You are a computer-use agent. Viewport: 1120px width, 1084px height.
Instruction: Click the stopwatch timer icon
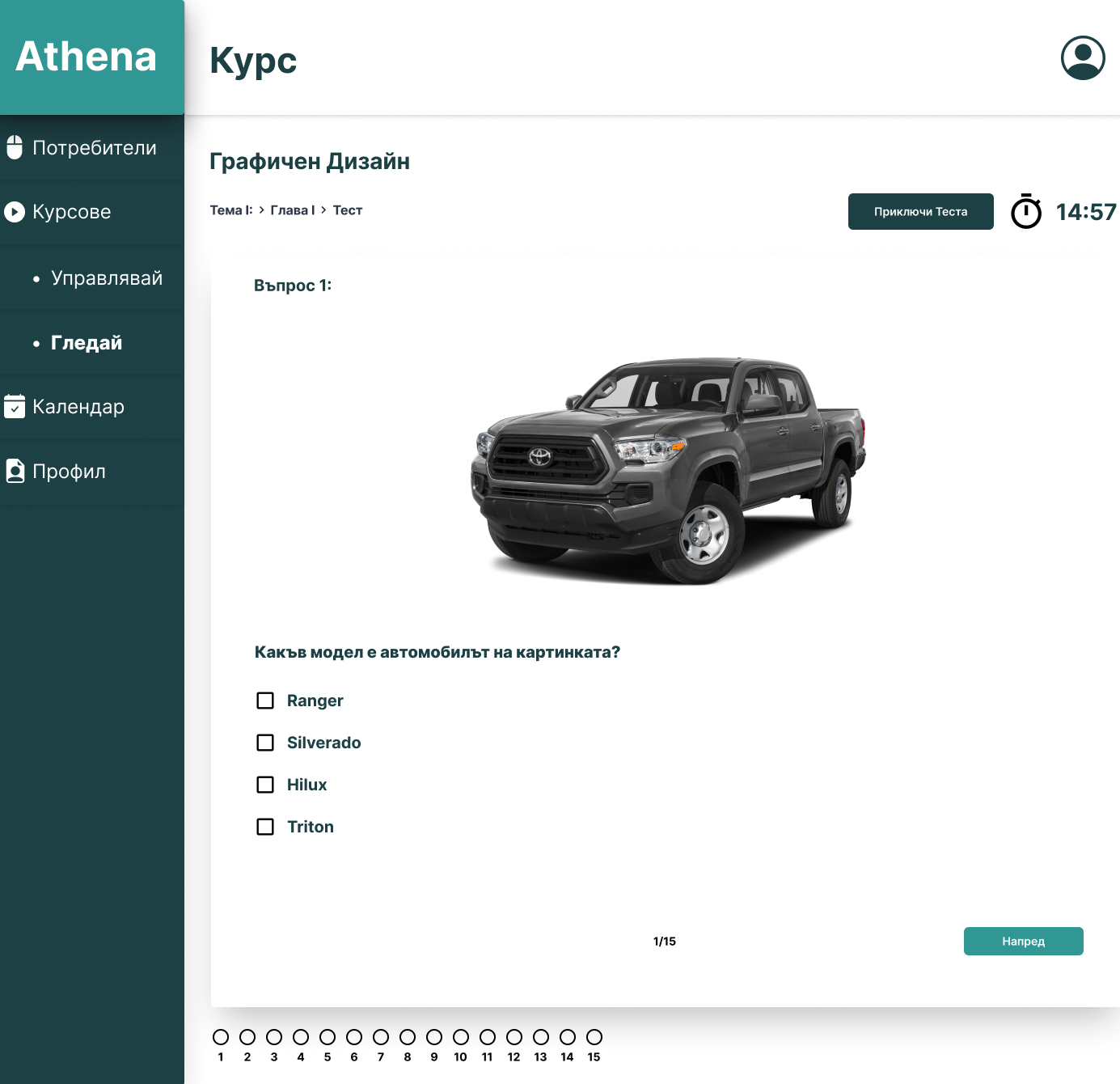pos(1025,212)
